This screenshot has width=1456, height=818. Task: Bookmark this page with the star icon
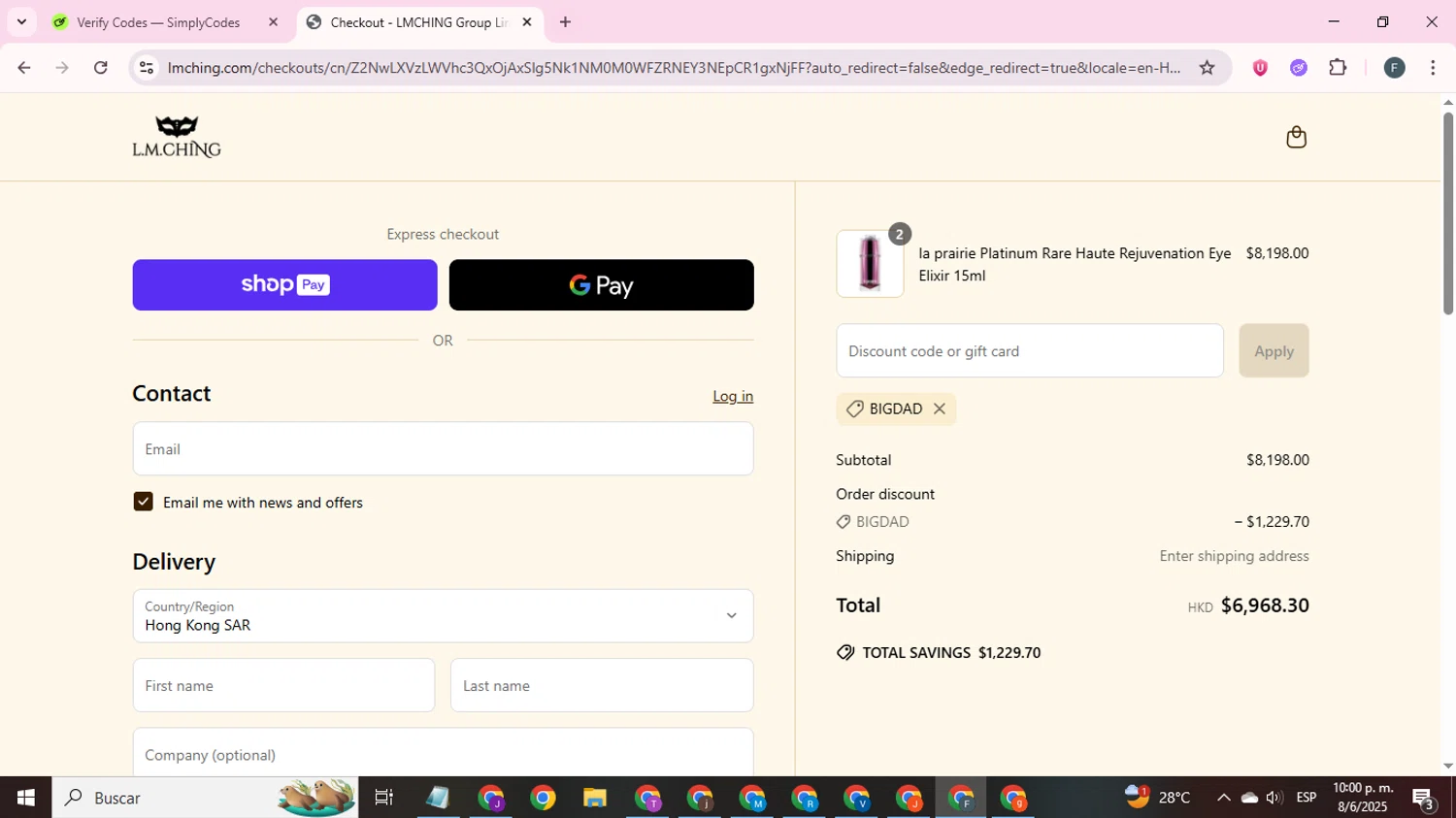coord(1207,67)
